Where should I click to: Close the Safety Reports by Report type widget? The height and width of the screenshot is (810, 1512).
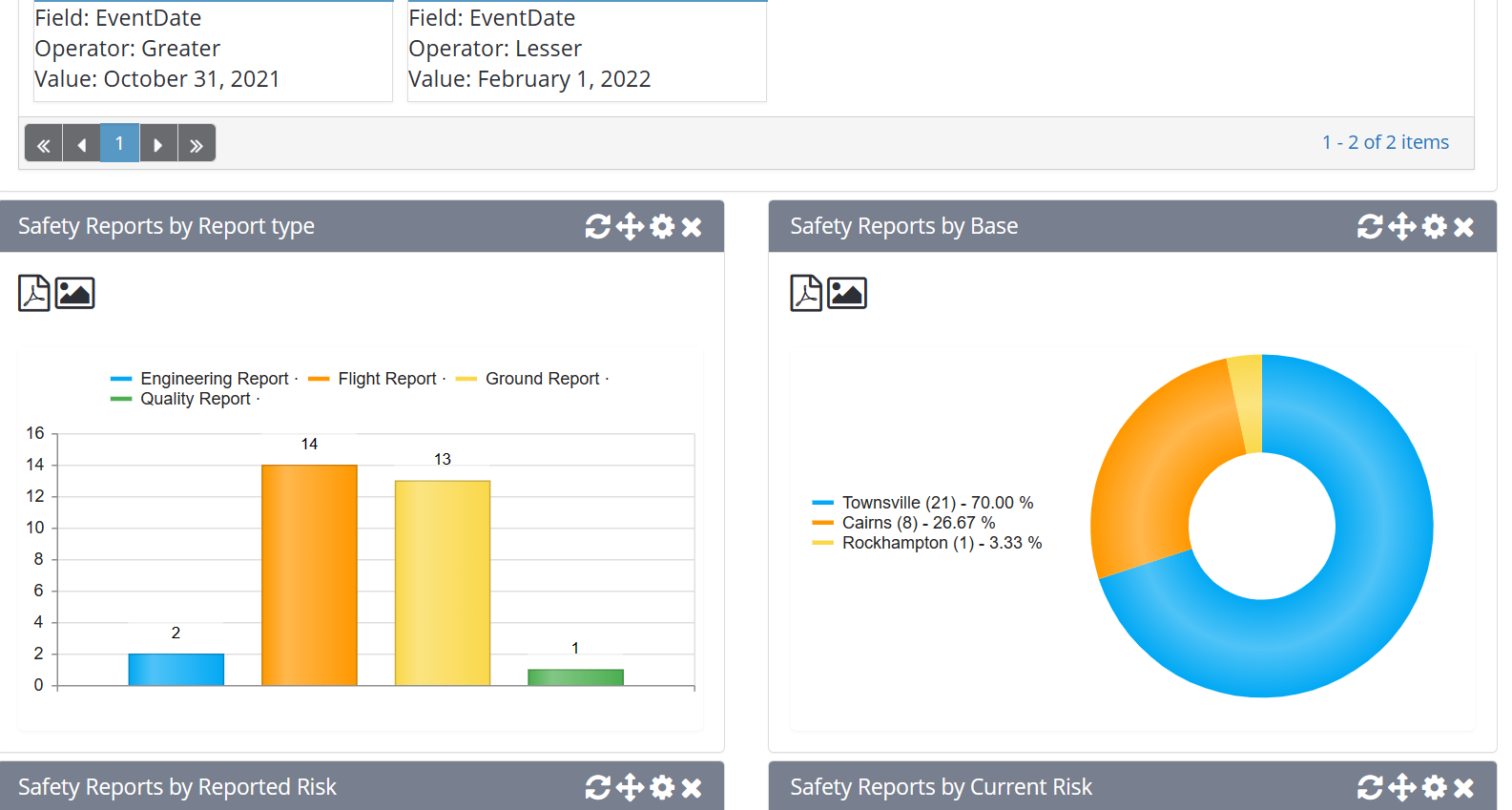click(x=693, y=226)
